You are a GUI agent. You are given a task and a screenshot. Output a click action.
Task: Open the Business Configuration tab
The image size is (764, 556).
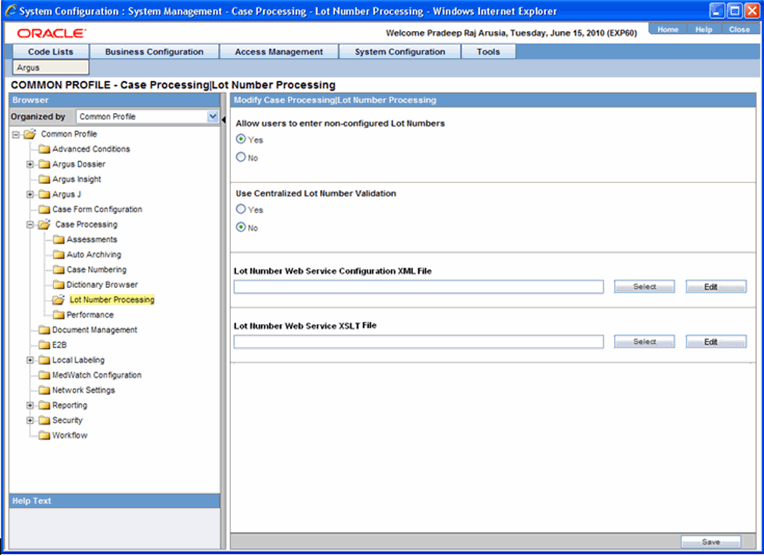tap(154, 52)
